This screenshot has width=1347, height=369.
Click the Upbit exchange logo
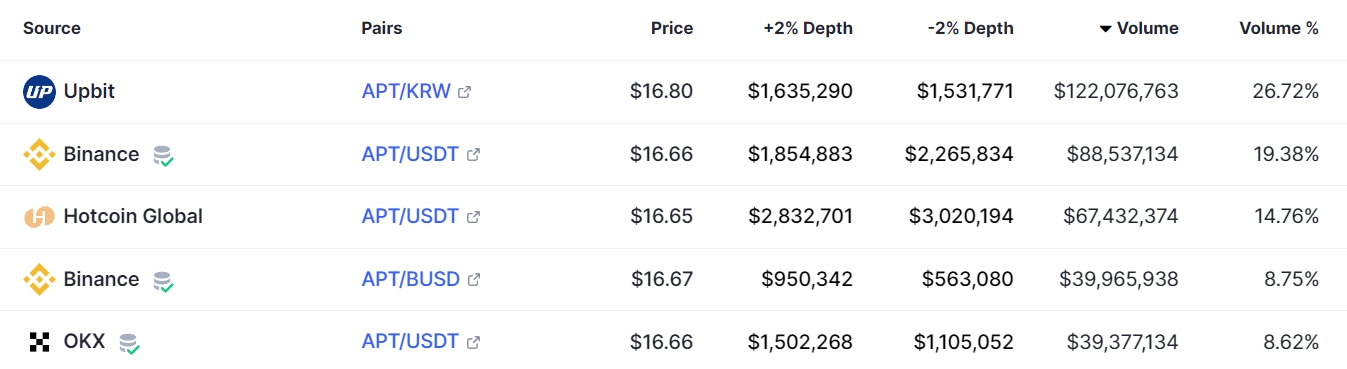[x=39, y=91]
